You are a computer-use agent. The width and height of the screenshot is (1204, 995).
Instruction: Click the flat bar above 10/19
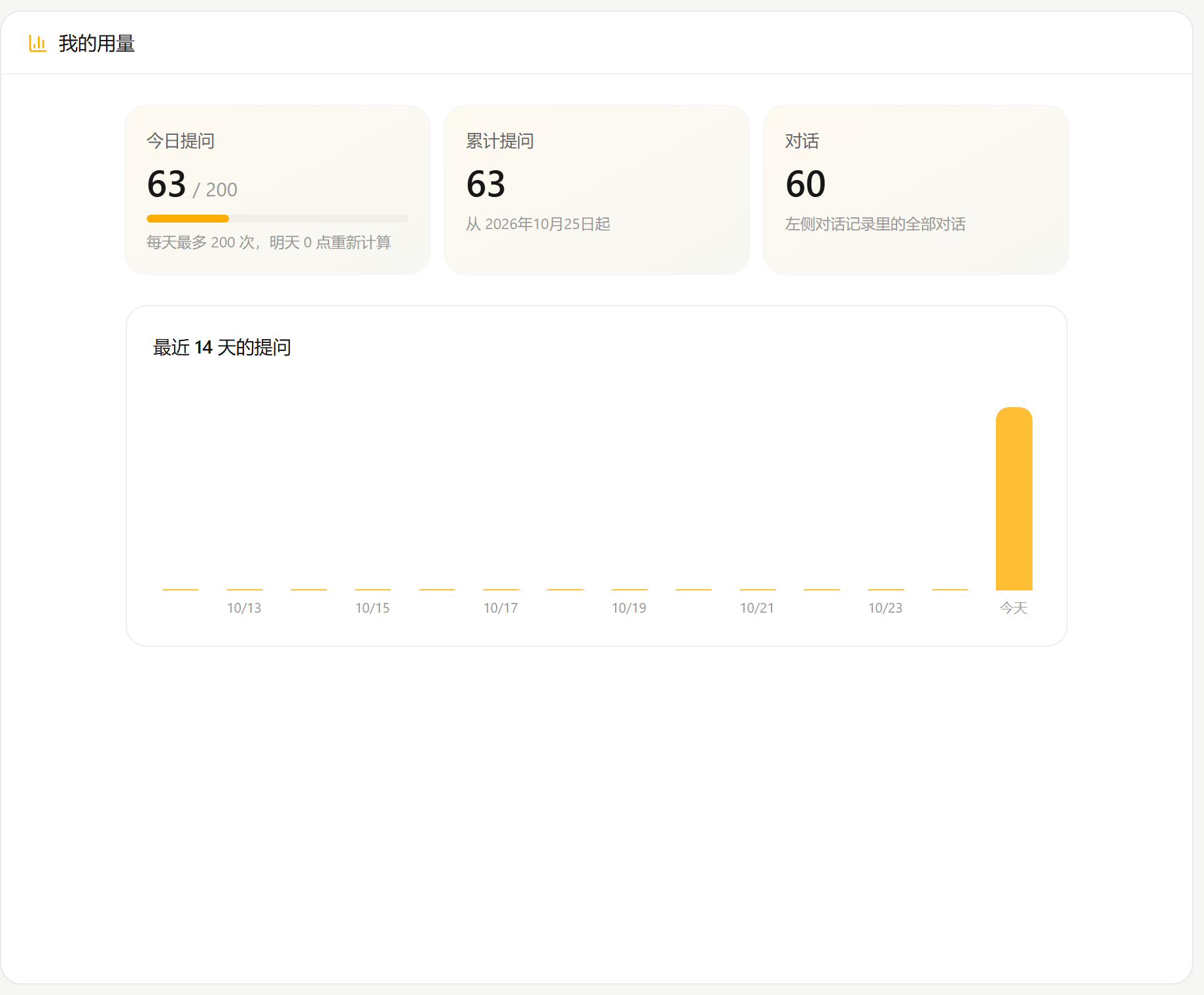click(x=629, y=590)
